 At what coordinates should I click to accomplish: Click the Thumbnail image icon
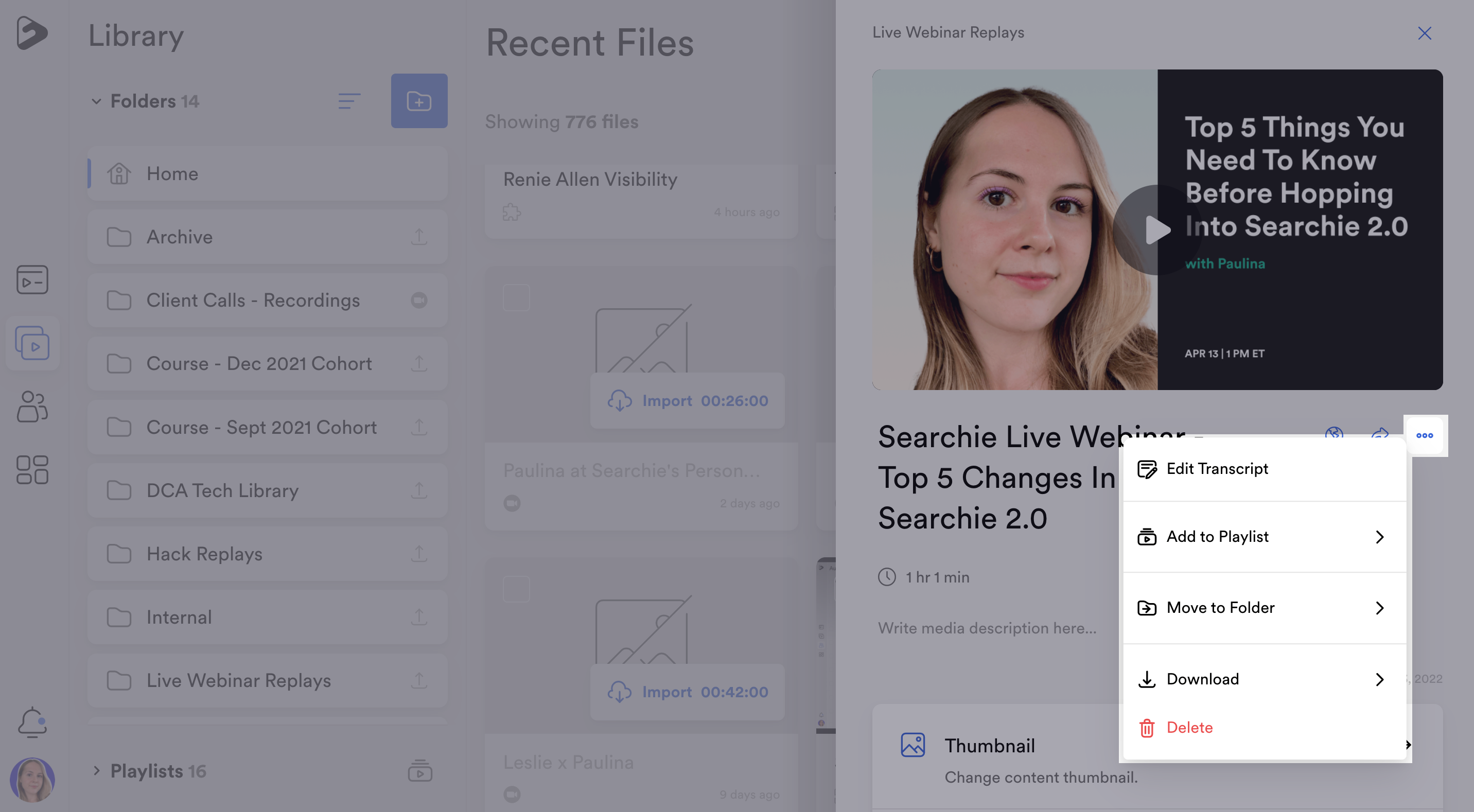(913, 745)
